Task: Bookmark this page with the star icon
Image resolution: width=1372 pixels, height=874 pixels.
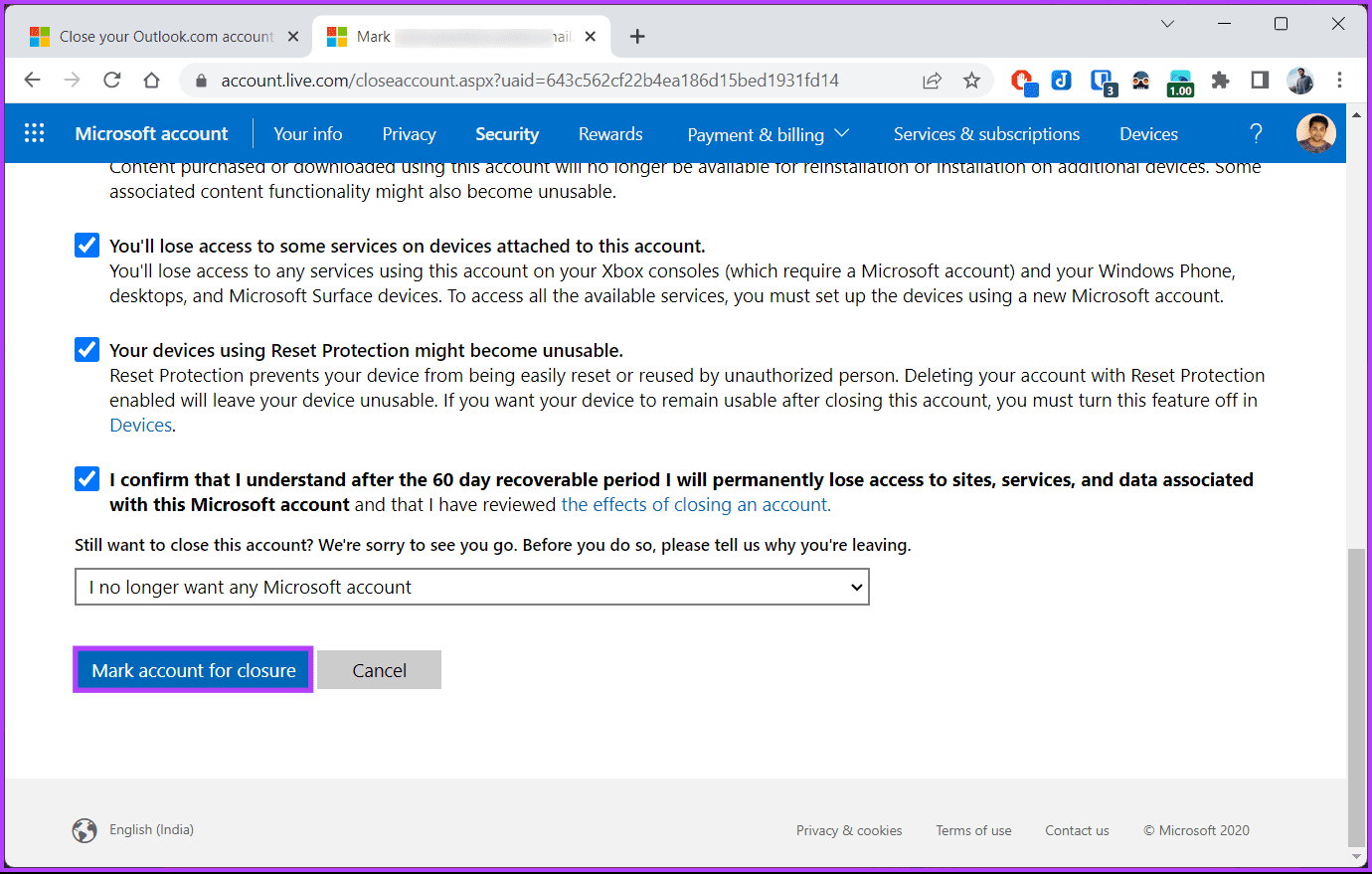Action: (971, 81)
